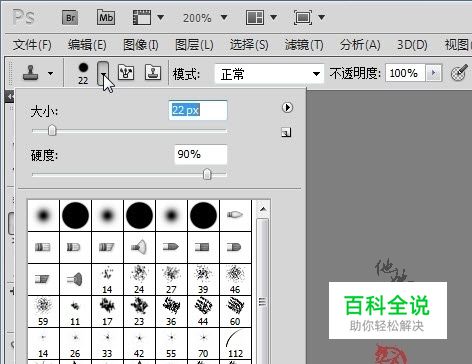Click the 大小 size slider handle
Viewport: 472px width, 364px height.
(52, 130)
